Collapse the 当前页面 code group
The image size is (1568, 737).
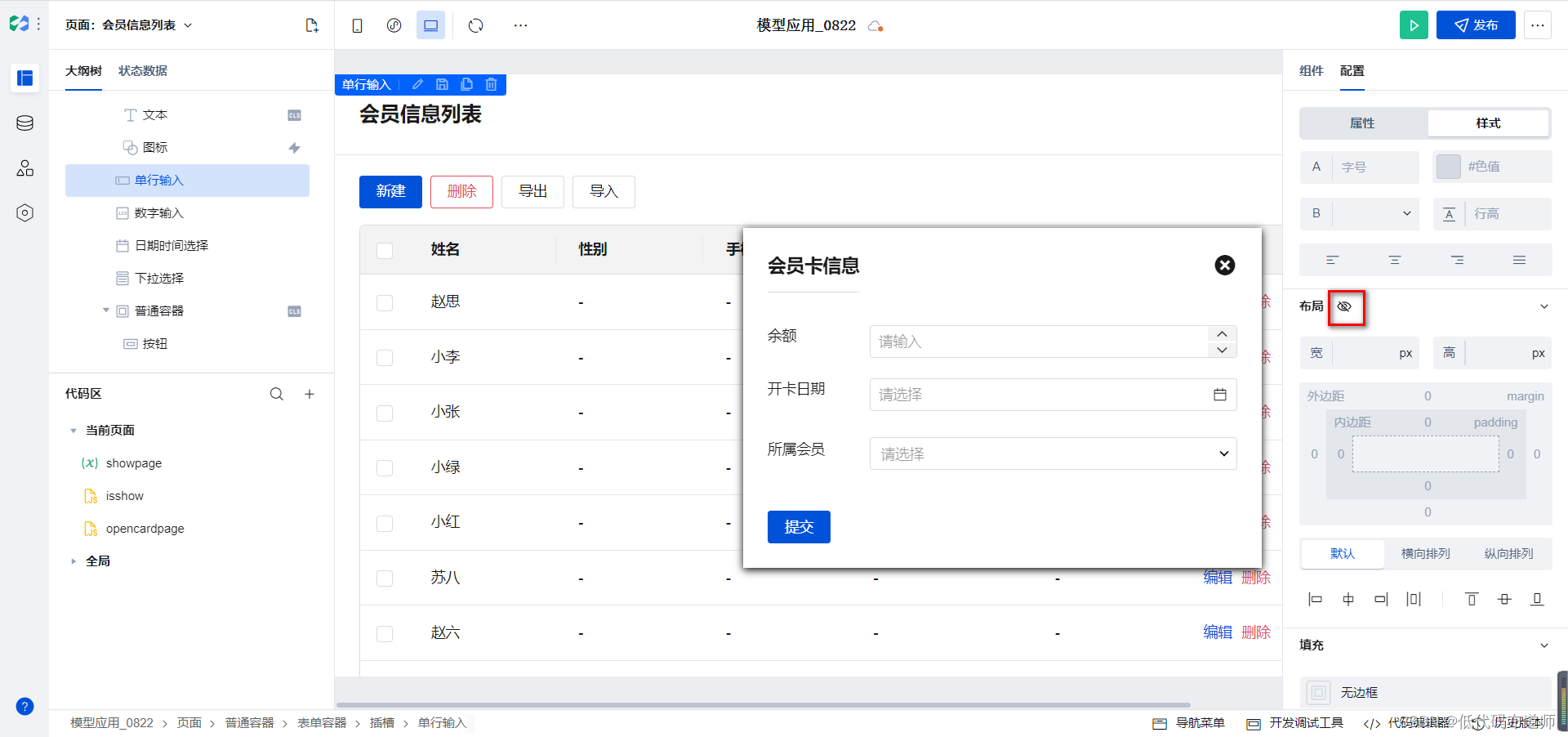[x=73, y=431]
